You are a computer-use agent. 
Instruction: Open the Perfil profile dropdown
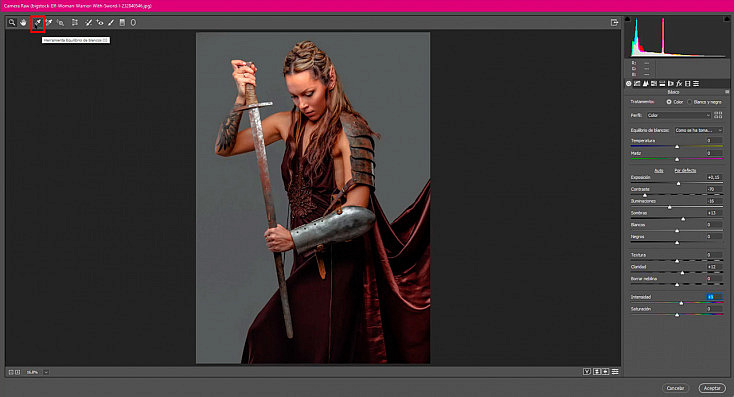pyautogui.click(x=679, y=115)
